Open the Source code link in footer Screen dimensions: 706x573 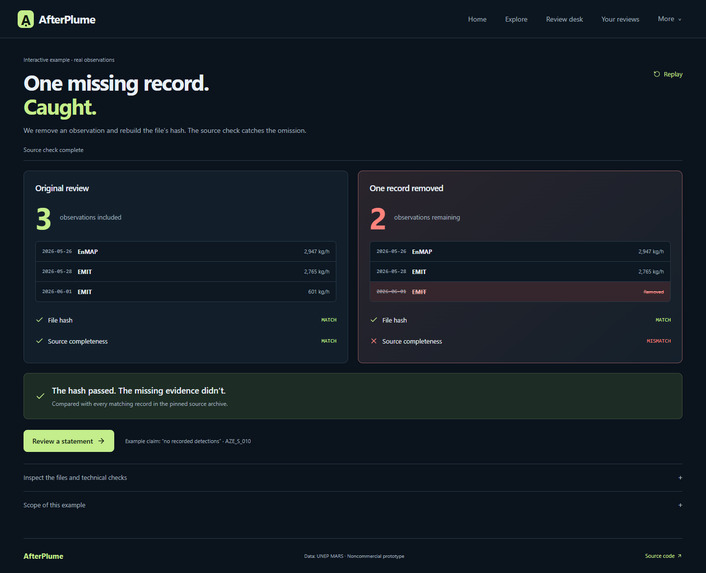pos(663,556)
